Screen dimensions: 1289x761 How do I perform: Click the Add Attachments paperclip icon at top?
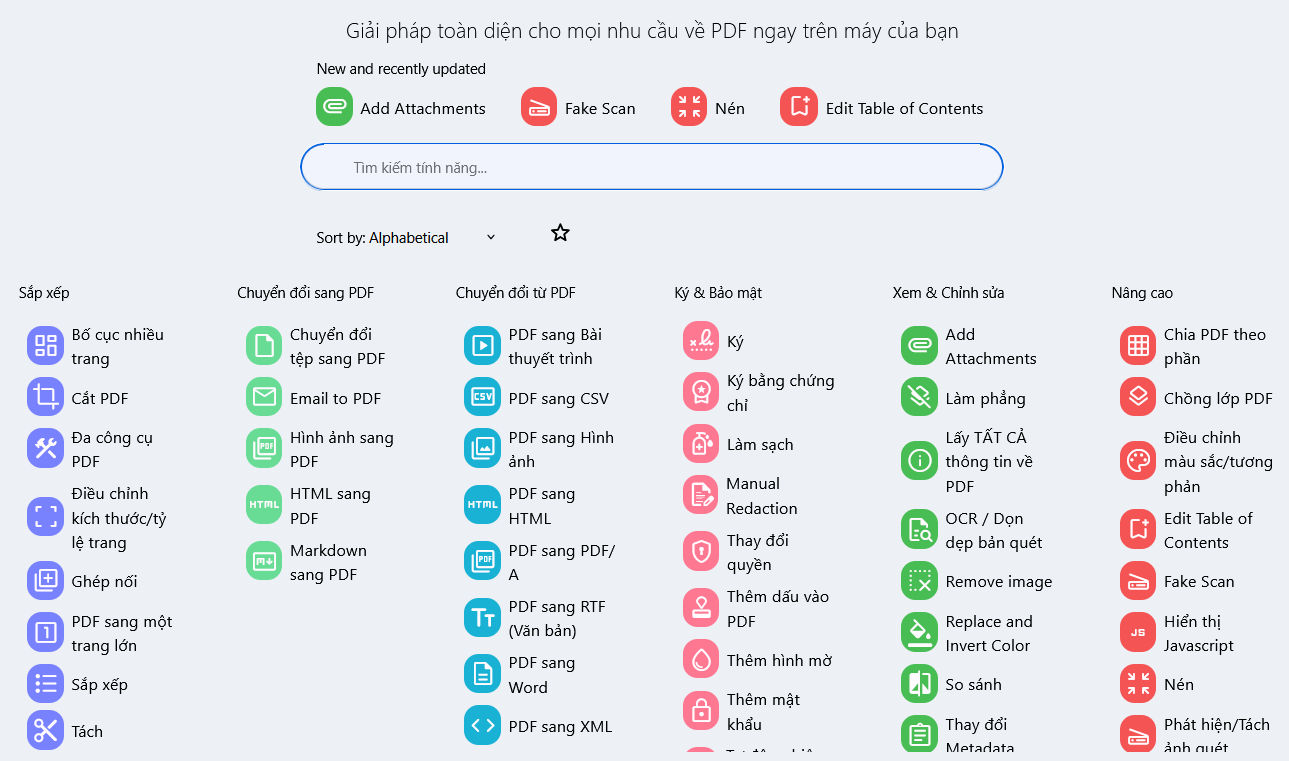click(x=335, y=107)
